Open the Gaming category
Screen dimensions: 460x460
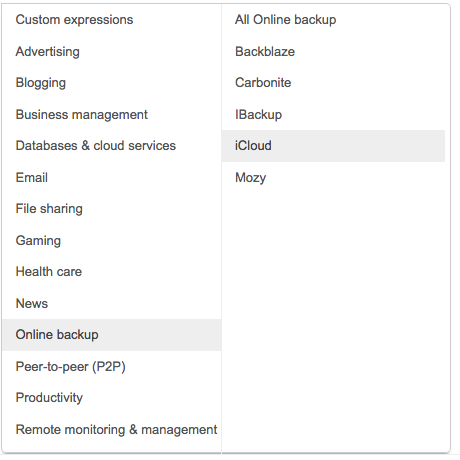[111, 240]
